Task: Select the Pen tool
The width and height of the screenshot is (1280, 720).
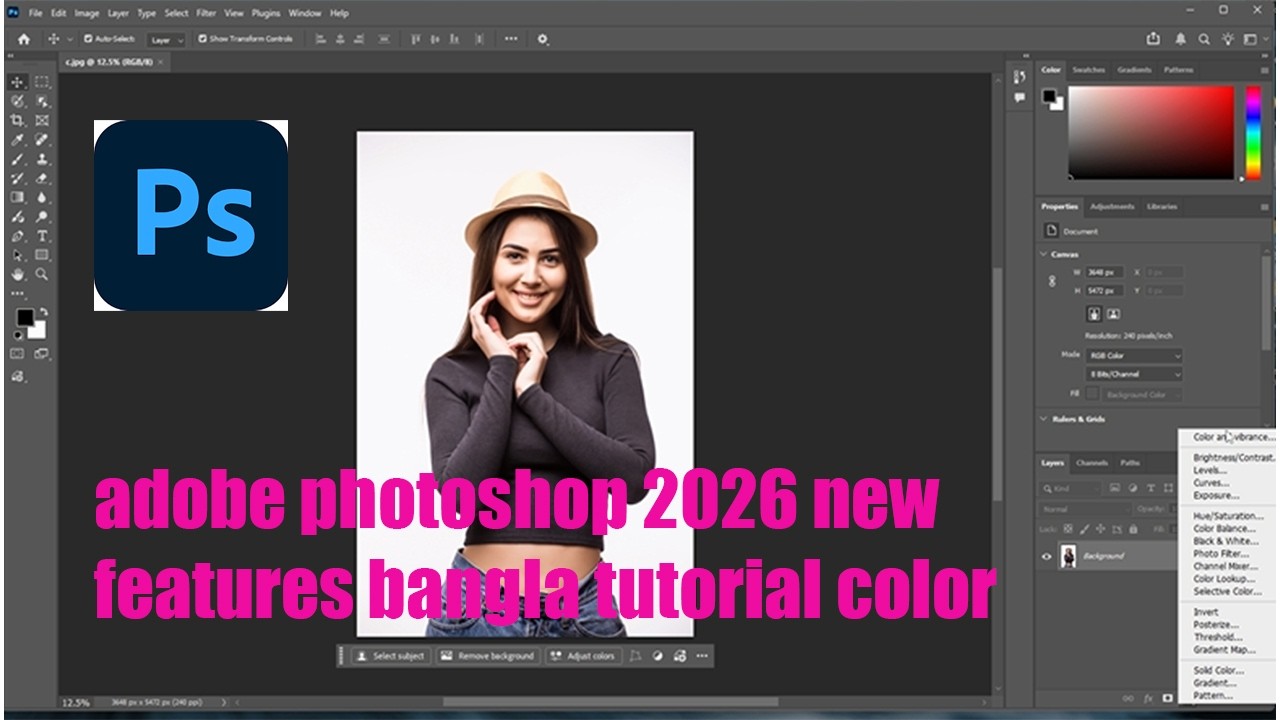Action: [18, 236]
